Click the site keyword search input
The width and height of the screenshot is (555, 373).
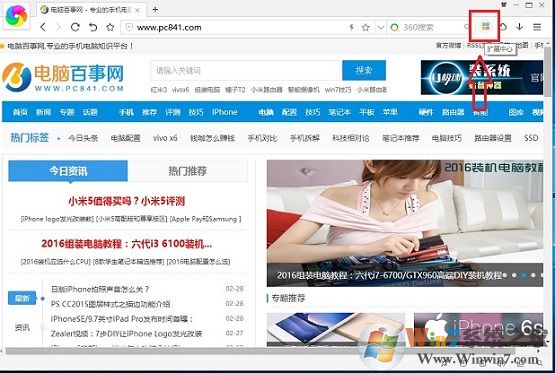(x=246, y=70)
